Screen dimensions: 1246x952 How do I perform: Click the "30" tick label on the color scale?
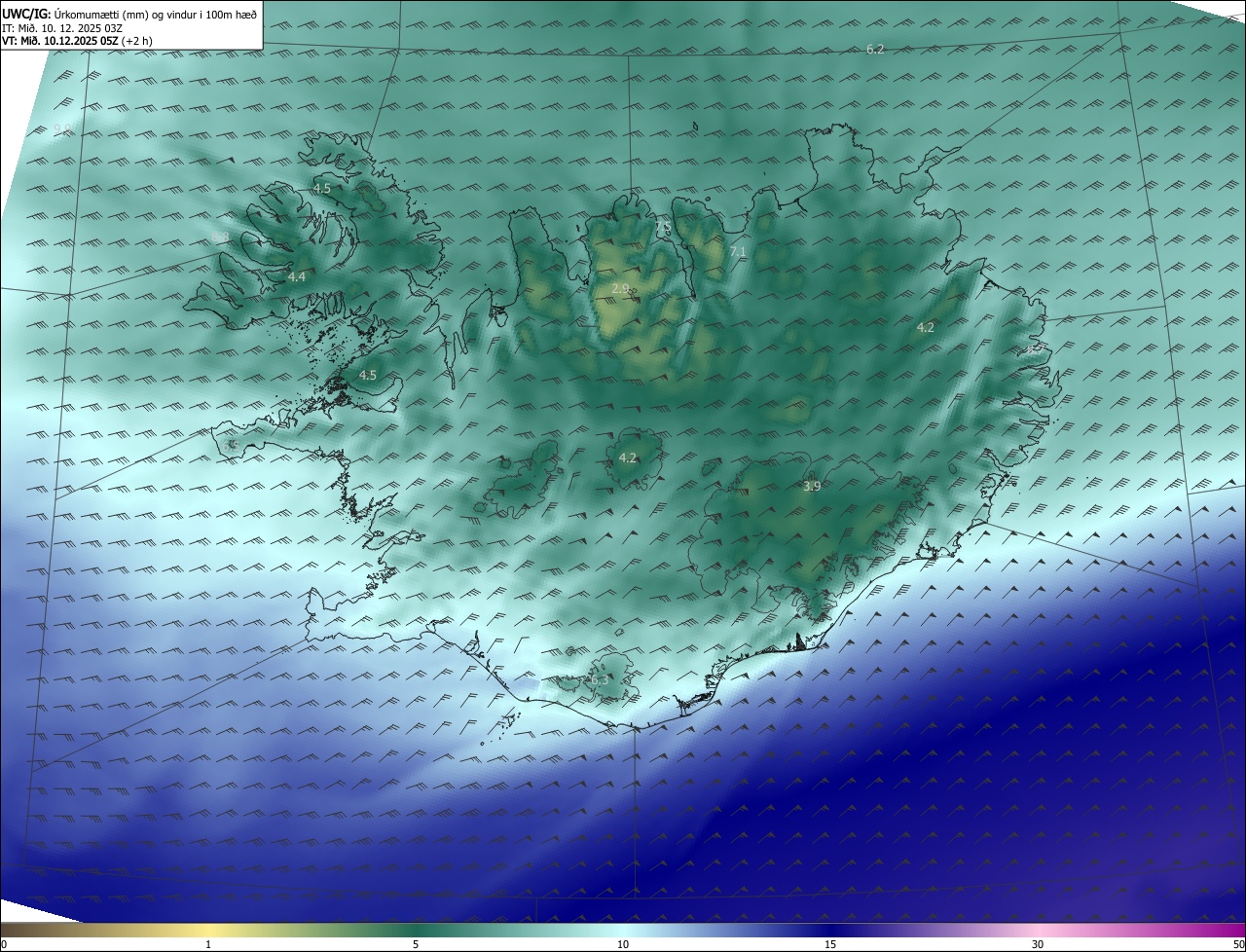[x=1038, y=944]
